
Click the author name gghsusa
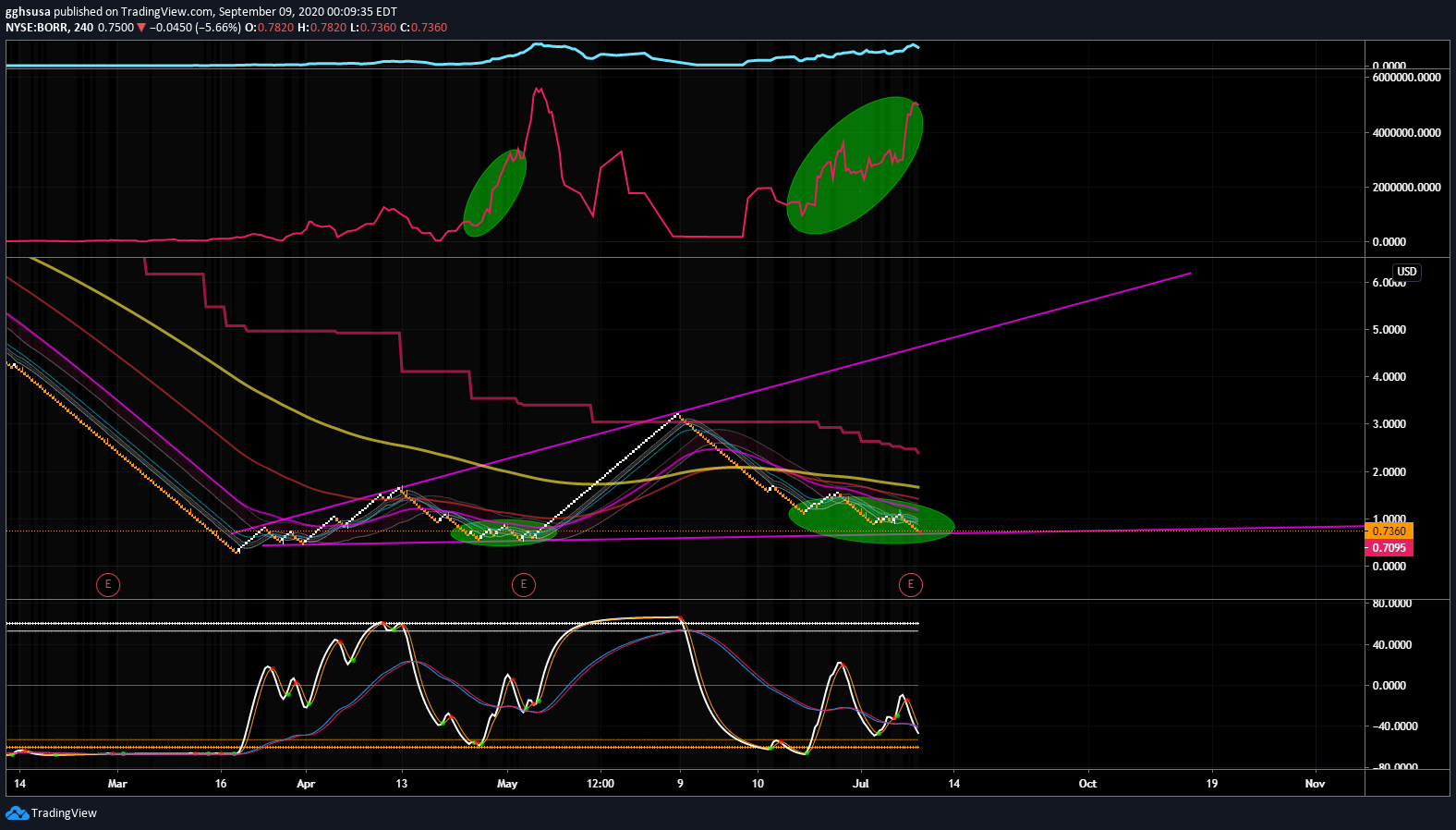click(x=28, y=12)
